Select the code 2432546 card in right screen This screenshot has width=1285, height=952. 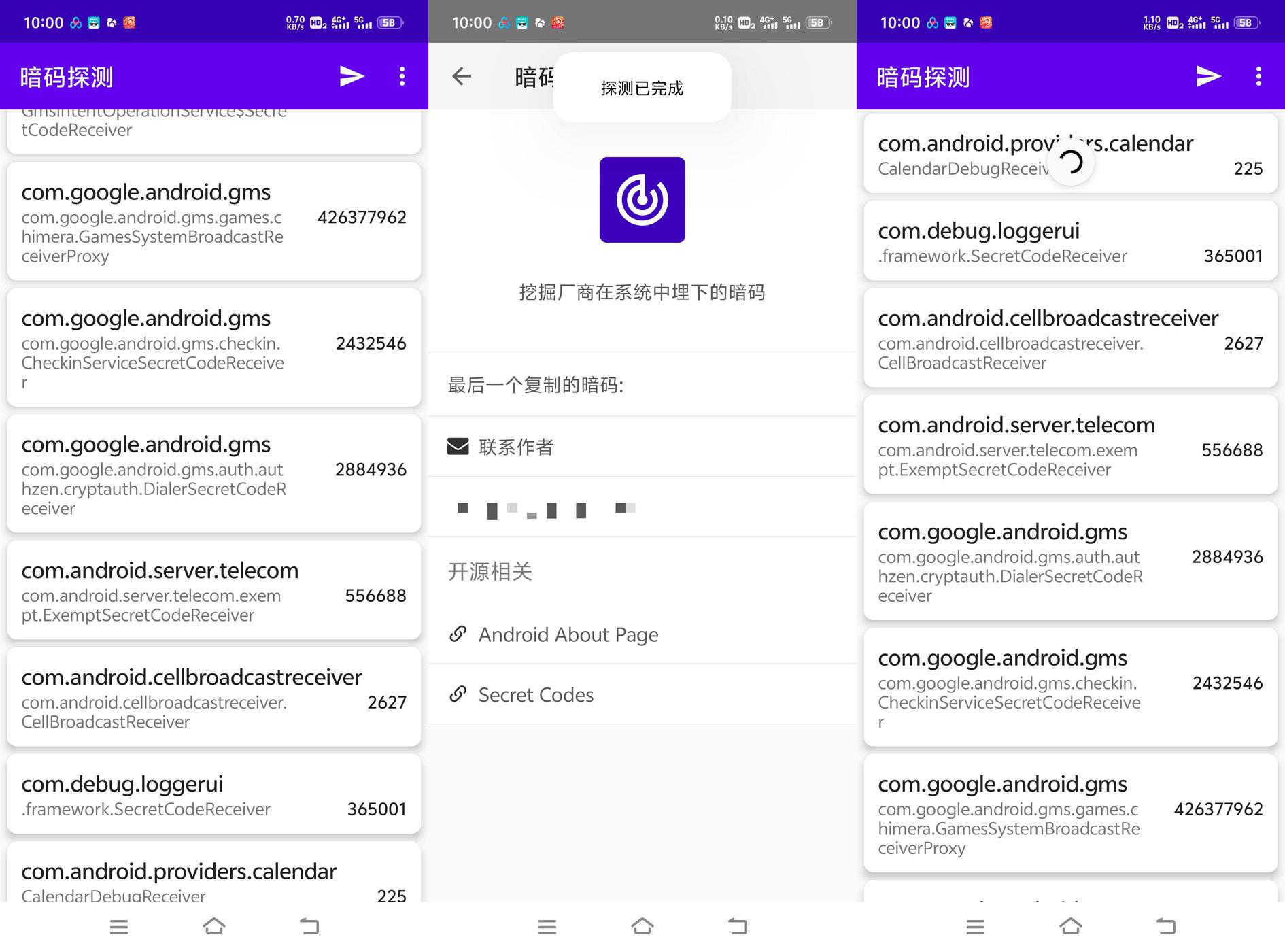(1071, 687)
